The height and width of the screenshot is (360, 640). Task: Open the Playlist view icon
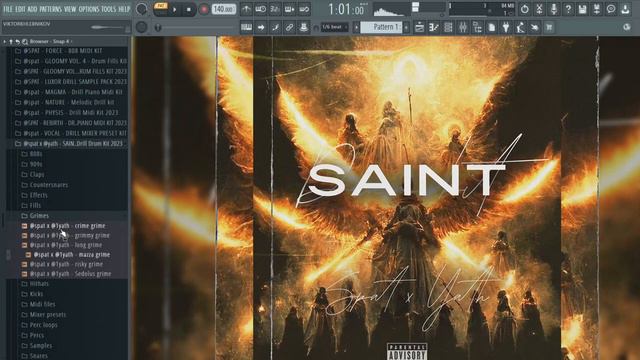coord(419,27)
